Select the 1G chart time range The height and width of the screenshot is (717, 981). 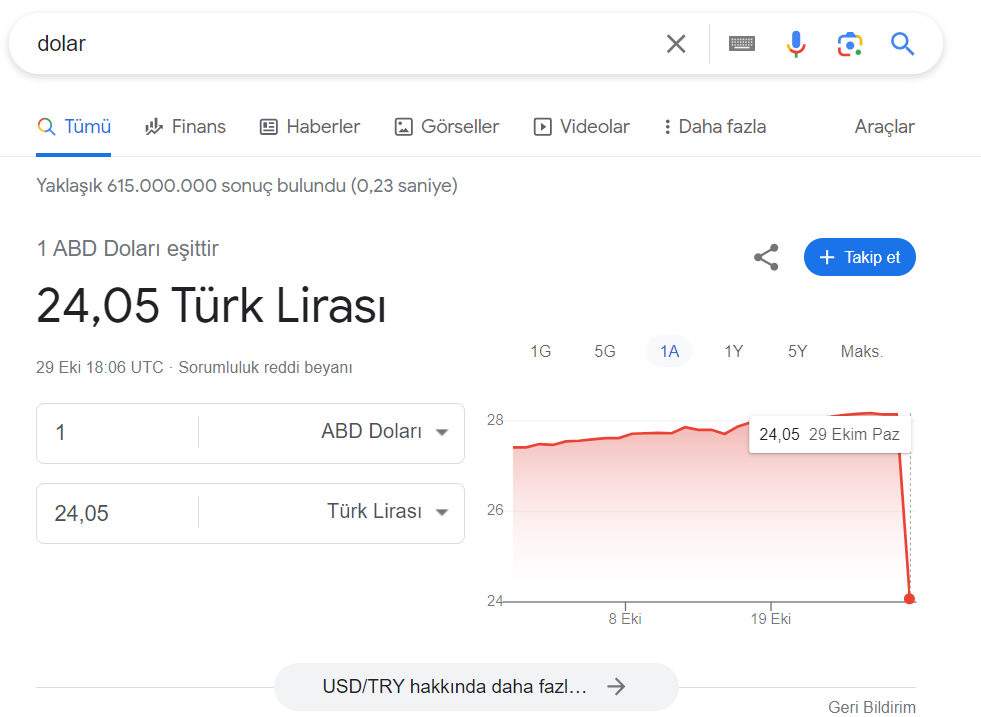pyautogui.click(x=540, y=351)
